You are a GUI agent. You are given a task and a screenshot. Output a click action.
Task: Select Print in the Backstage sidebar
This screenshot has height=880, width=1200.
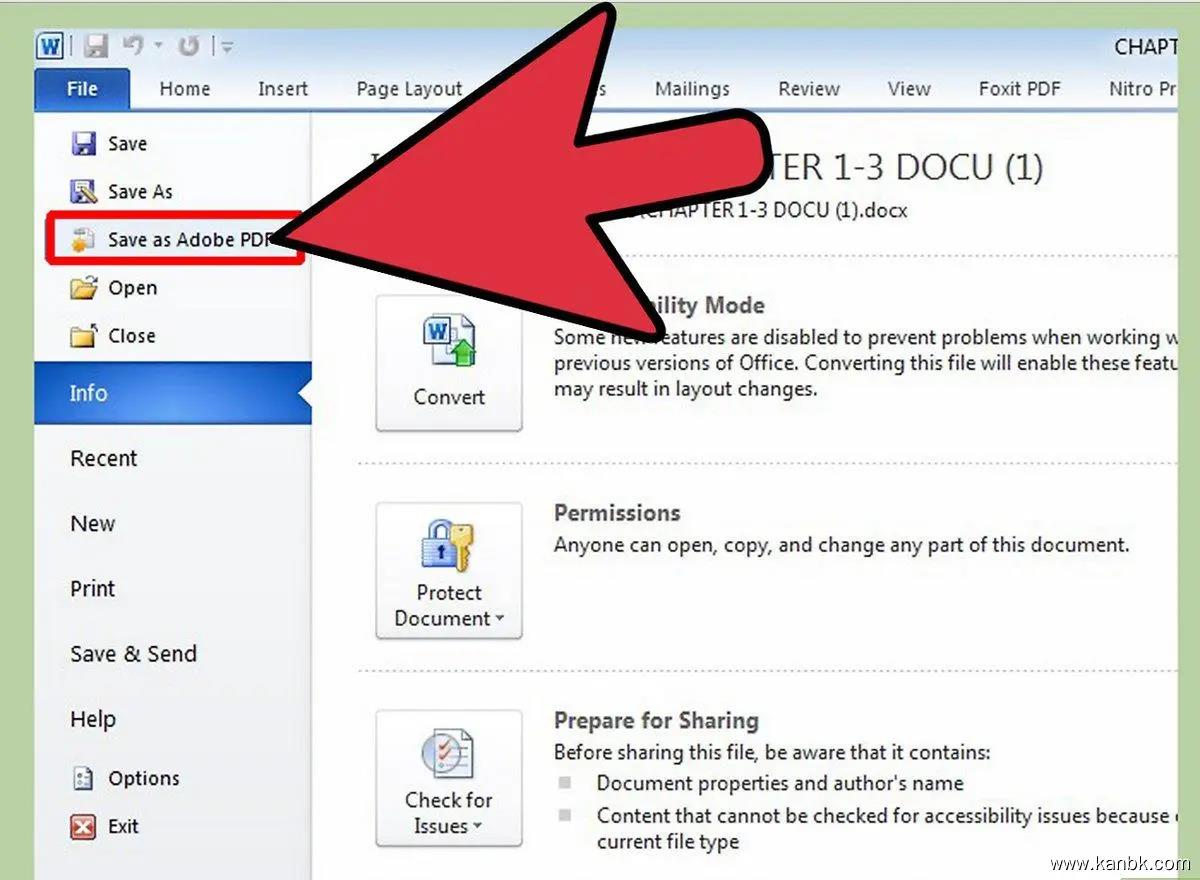93,589
